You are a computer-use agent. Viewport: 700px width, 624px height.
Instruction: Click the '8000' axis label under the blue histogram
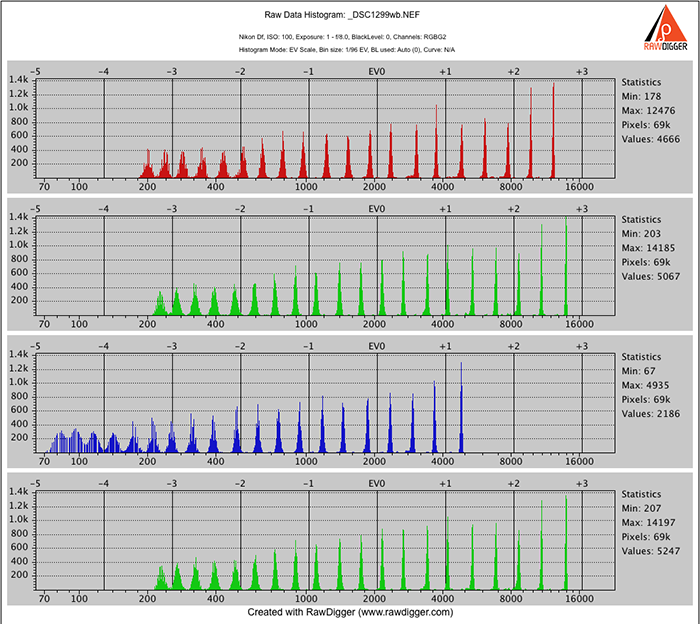click(511, 462)
